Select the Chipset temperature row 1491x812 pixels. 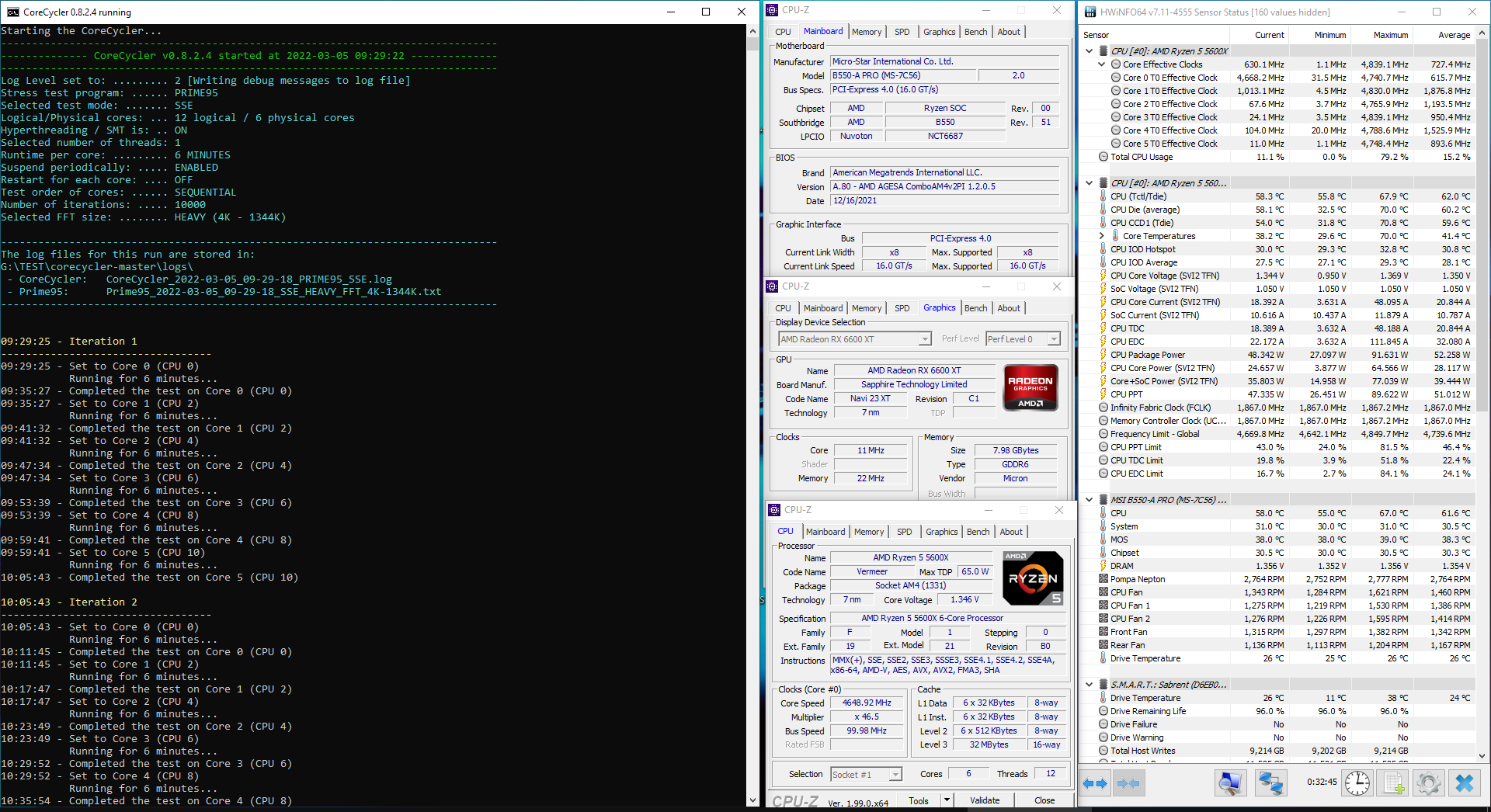(x=1279, y=553)
